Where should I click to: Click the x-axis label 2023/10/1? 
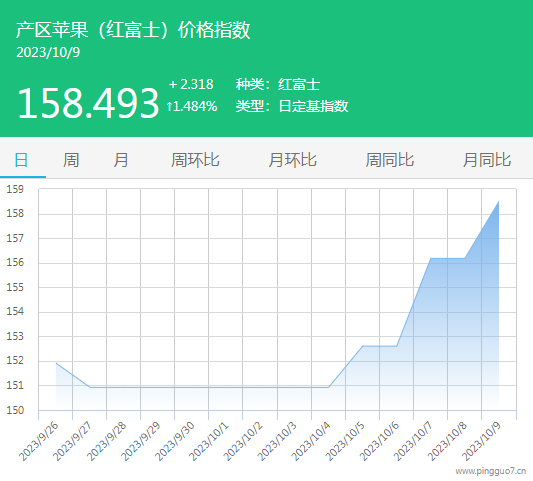coord(209,441)
